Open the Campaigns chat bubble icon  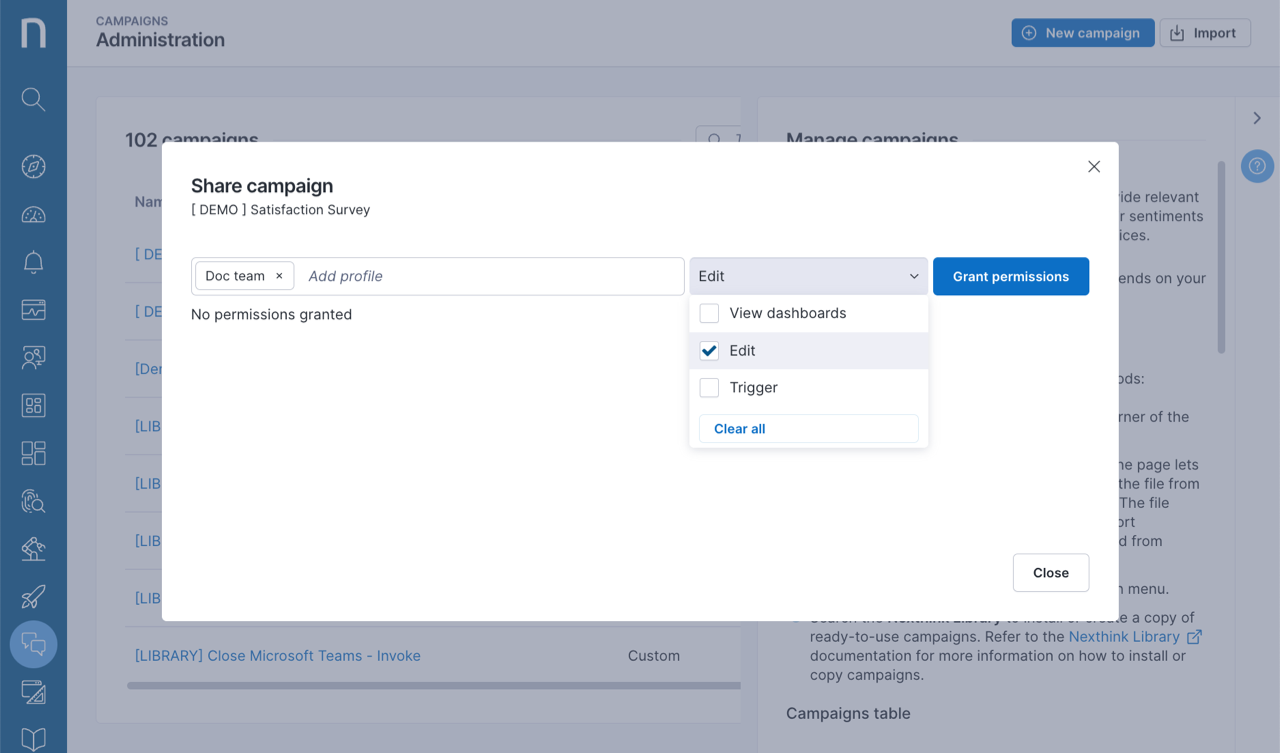tap(33, 644)
